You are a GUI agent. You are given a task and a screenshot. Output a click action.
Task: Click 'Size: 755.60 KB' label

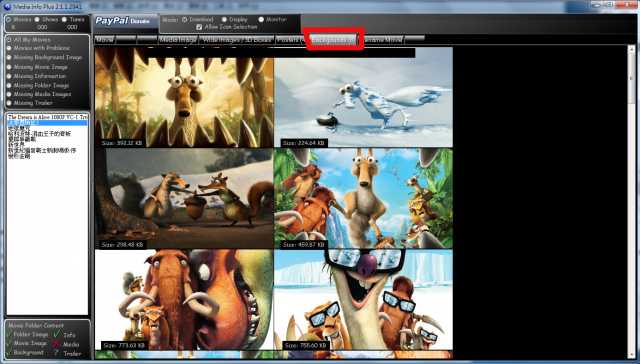[306, 345]
